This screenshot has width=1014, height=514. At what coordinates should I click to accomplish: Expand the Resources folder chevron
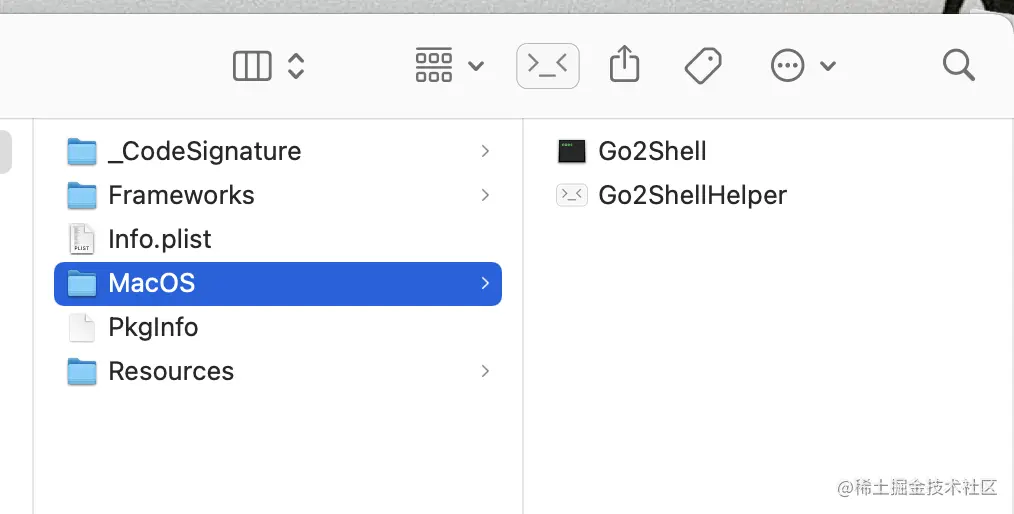coord(485,371)
